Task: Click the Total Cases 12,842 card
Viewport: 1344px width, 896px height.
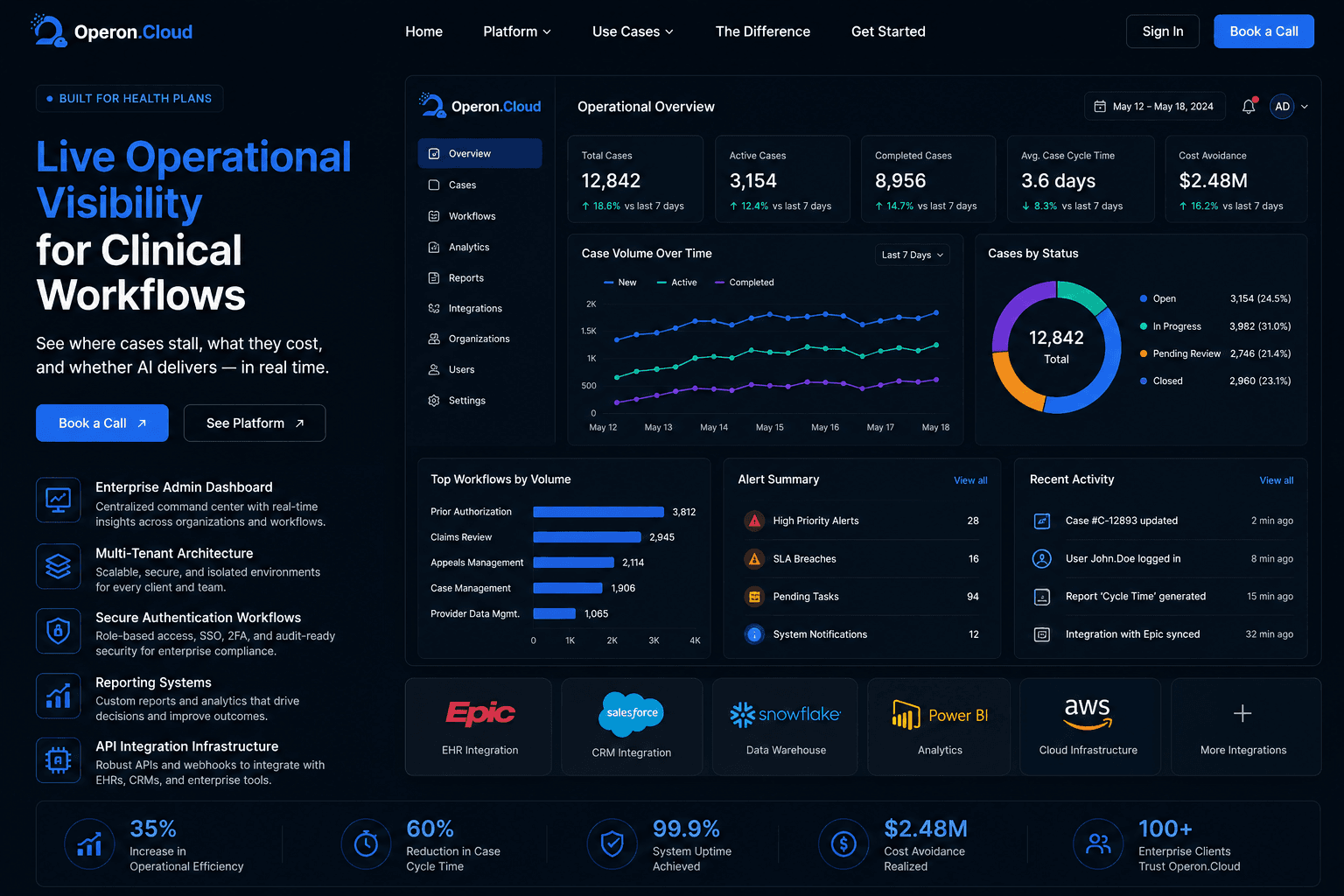Action: click(635, 178)
